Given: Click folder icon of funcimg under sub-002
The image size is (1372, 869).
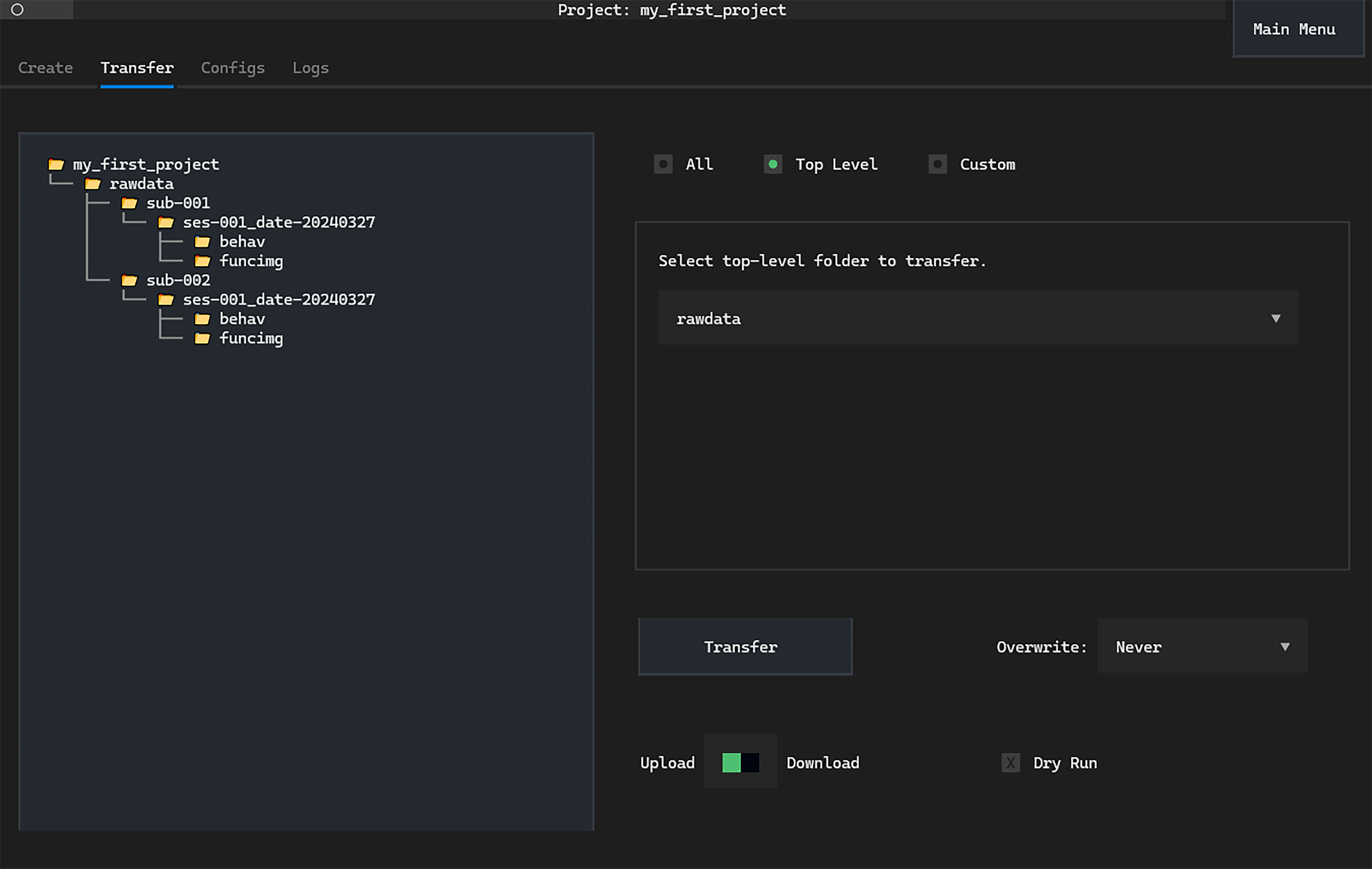Looking at the screenshot, I should pyautogui.click(x=202, y=338).
